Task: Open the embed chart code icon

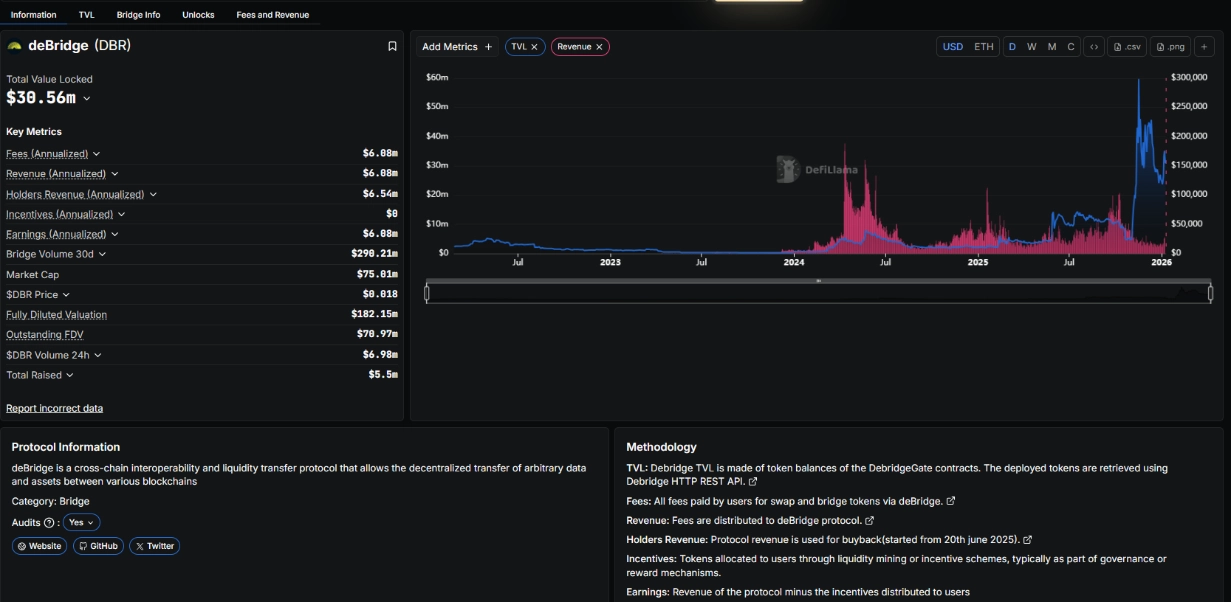Action: point(1093,47)
